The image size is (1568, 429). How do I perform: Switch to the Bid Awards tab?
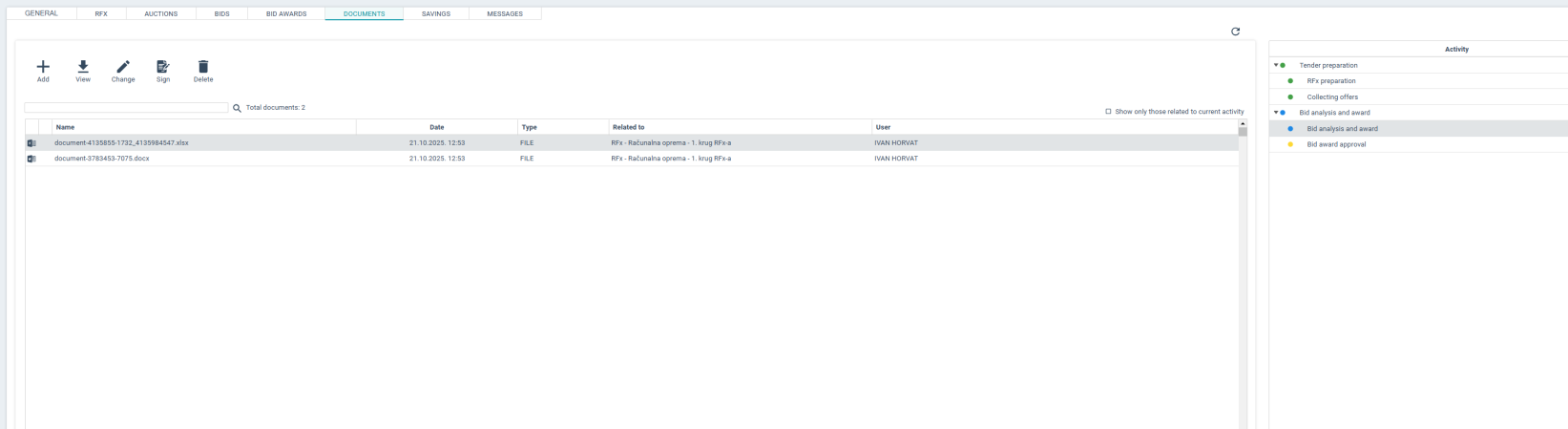coord(286,13)
